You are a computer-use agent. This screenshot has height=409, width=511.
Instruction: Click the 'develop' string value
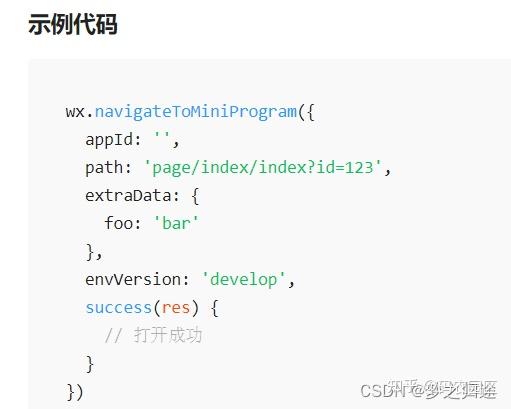(x=243, y=279)
